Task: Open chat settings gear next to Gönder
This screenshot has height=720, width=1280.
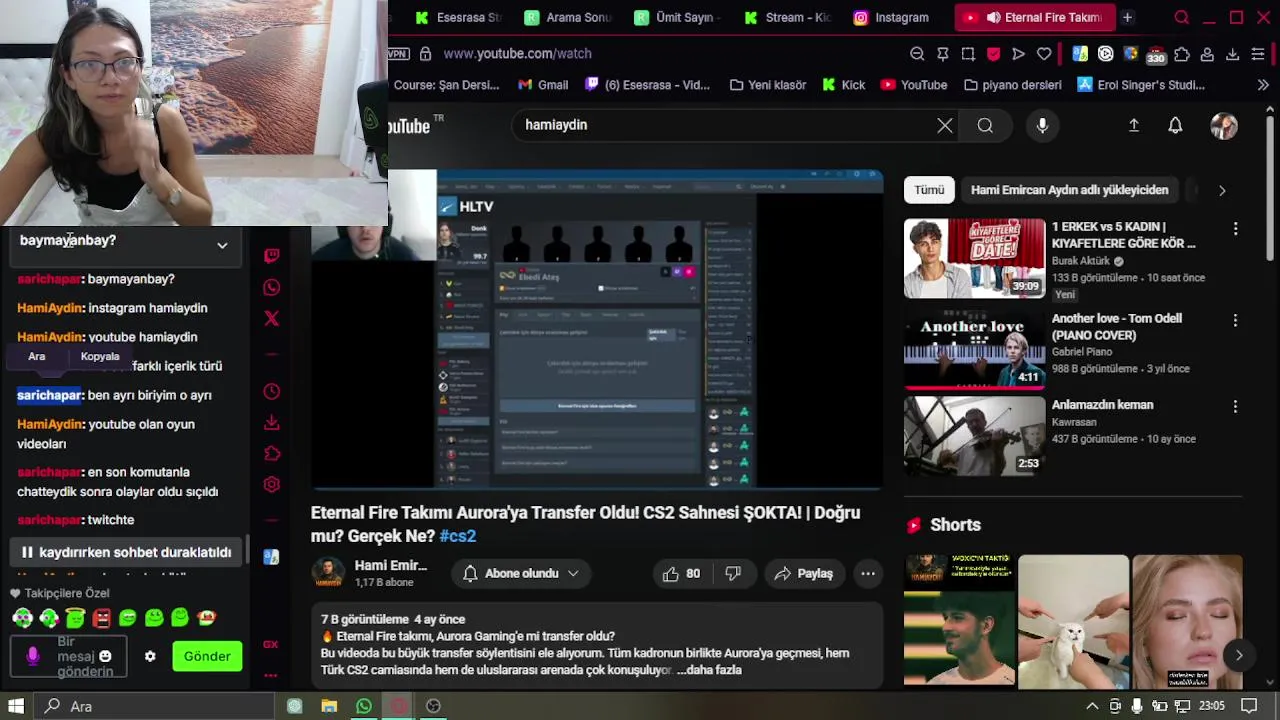Action: click(x=150, y=656)
